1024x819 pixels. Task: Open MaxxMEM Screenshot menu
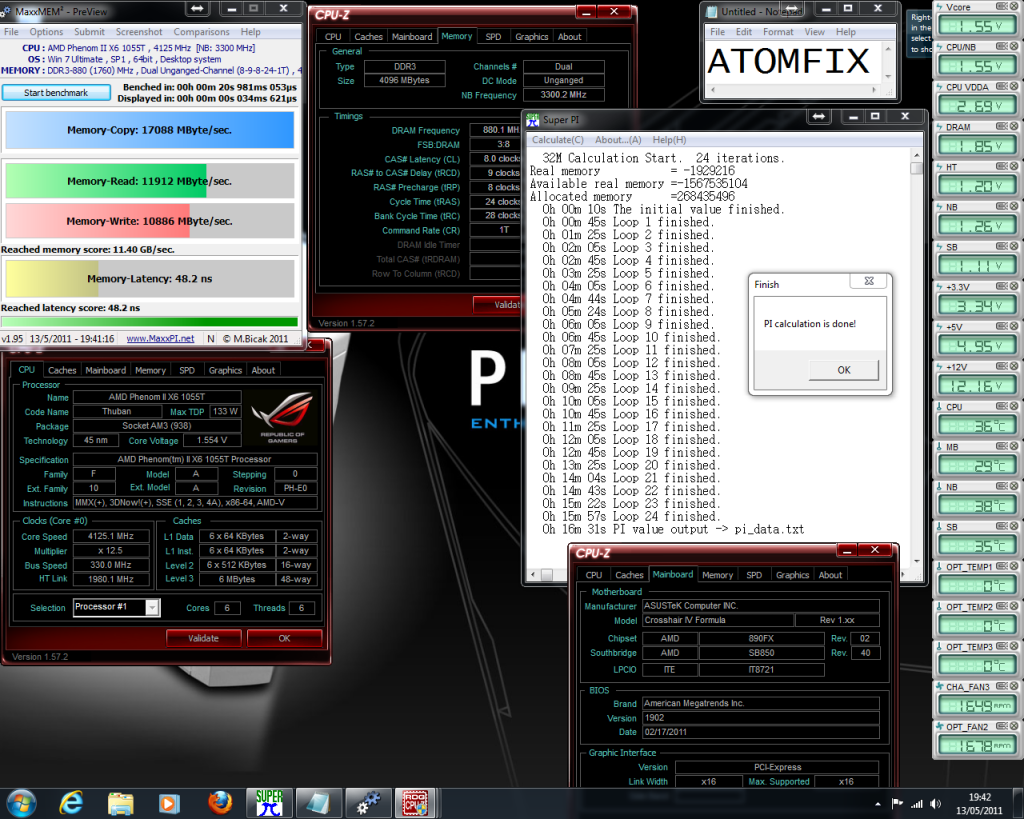tap(139, 32)
